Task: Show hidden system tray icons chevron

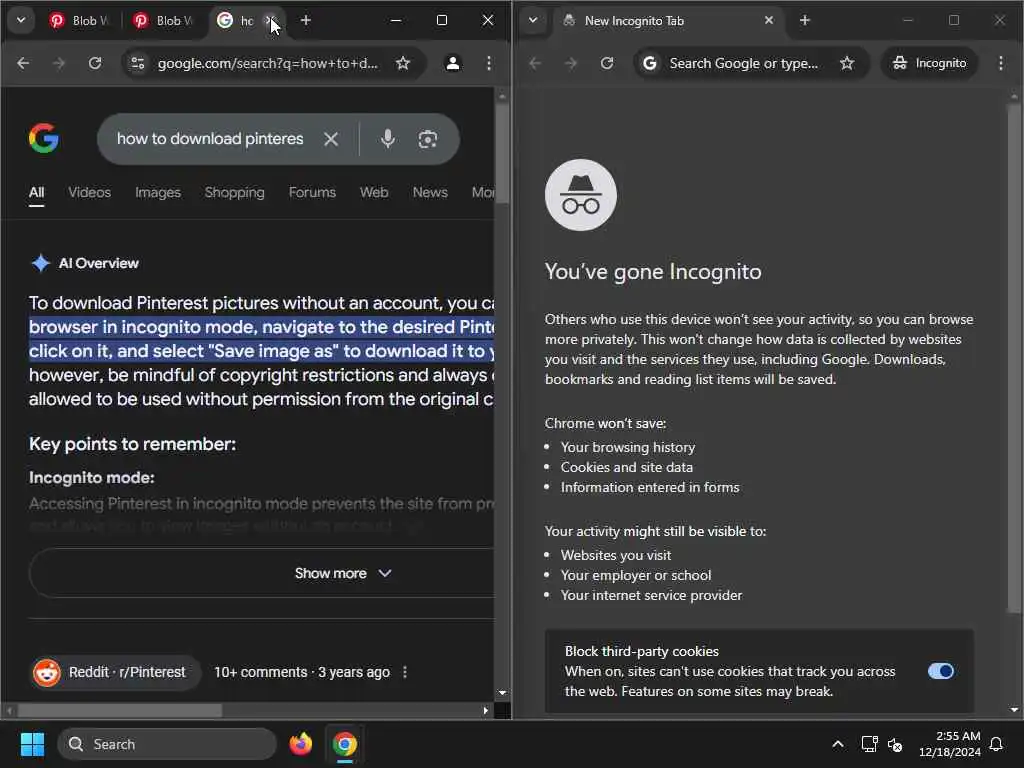Action: (x=838, y=744)
